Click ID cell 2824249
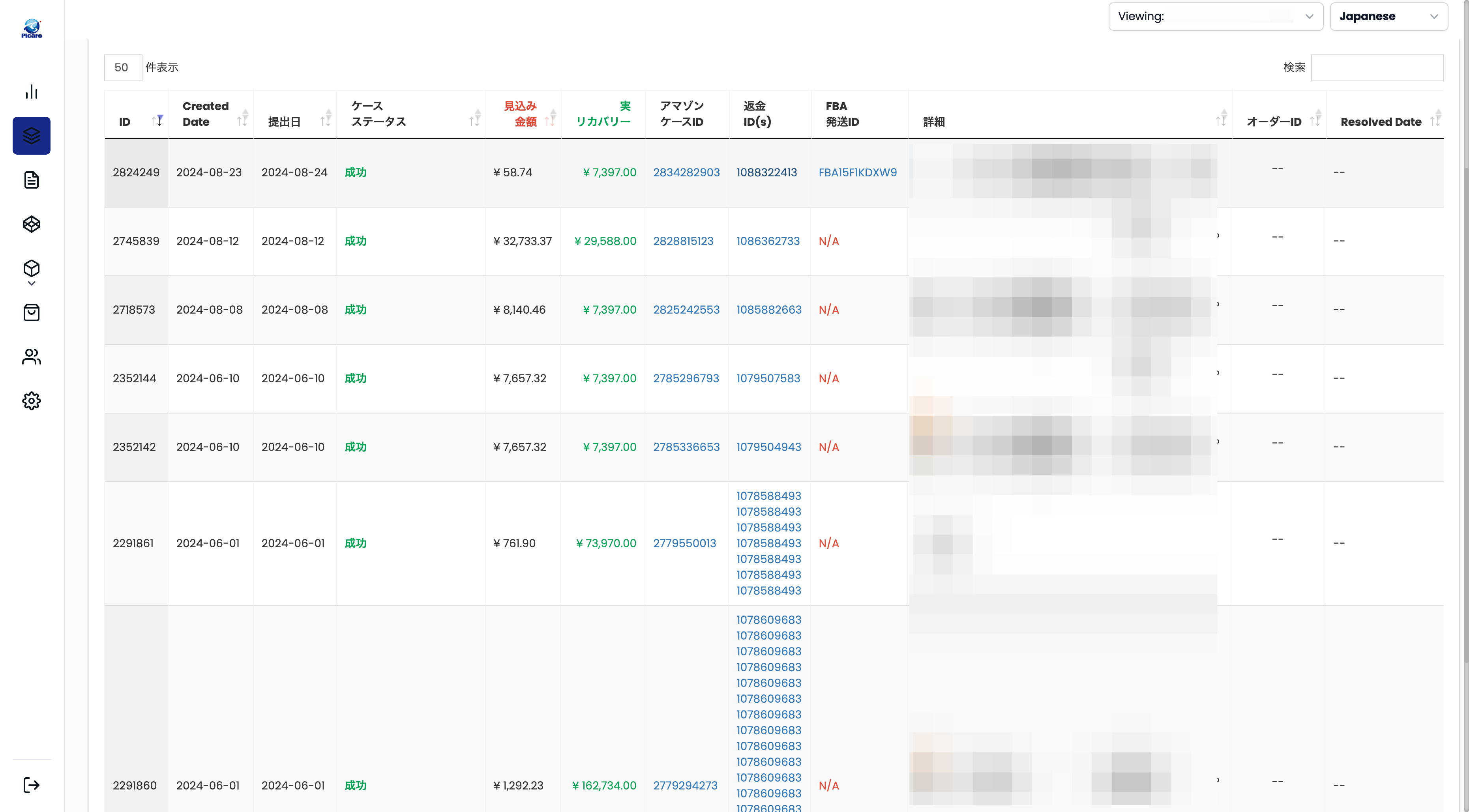This screenshot has width=1469, height=812. pos(136,172)
